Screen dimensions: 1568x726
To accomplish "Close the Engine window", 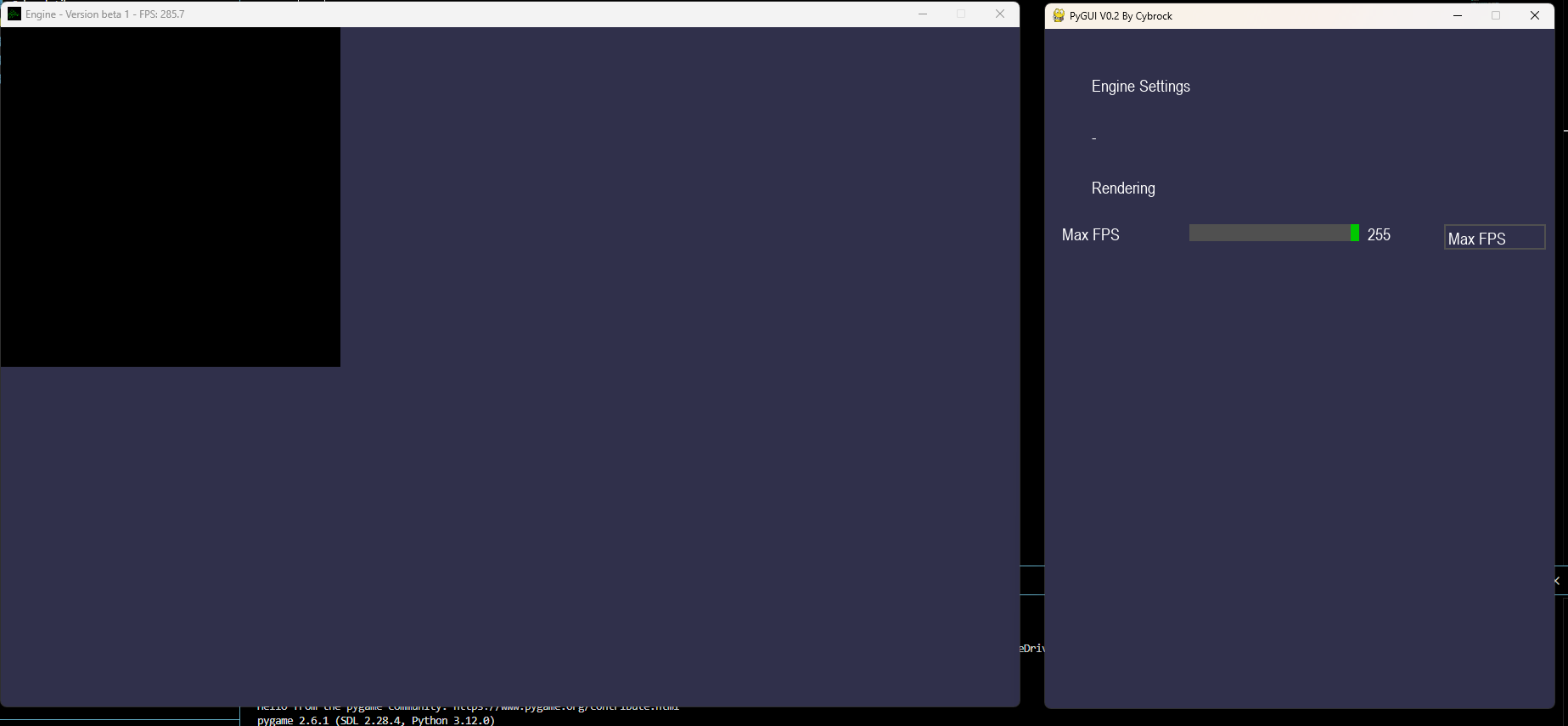I will click(x=1000, y=14).
